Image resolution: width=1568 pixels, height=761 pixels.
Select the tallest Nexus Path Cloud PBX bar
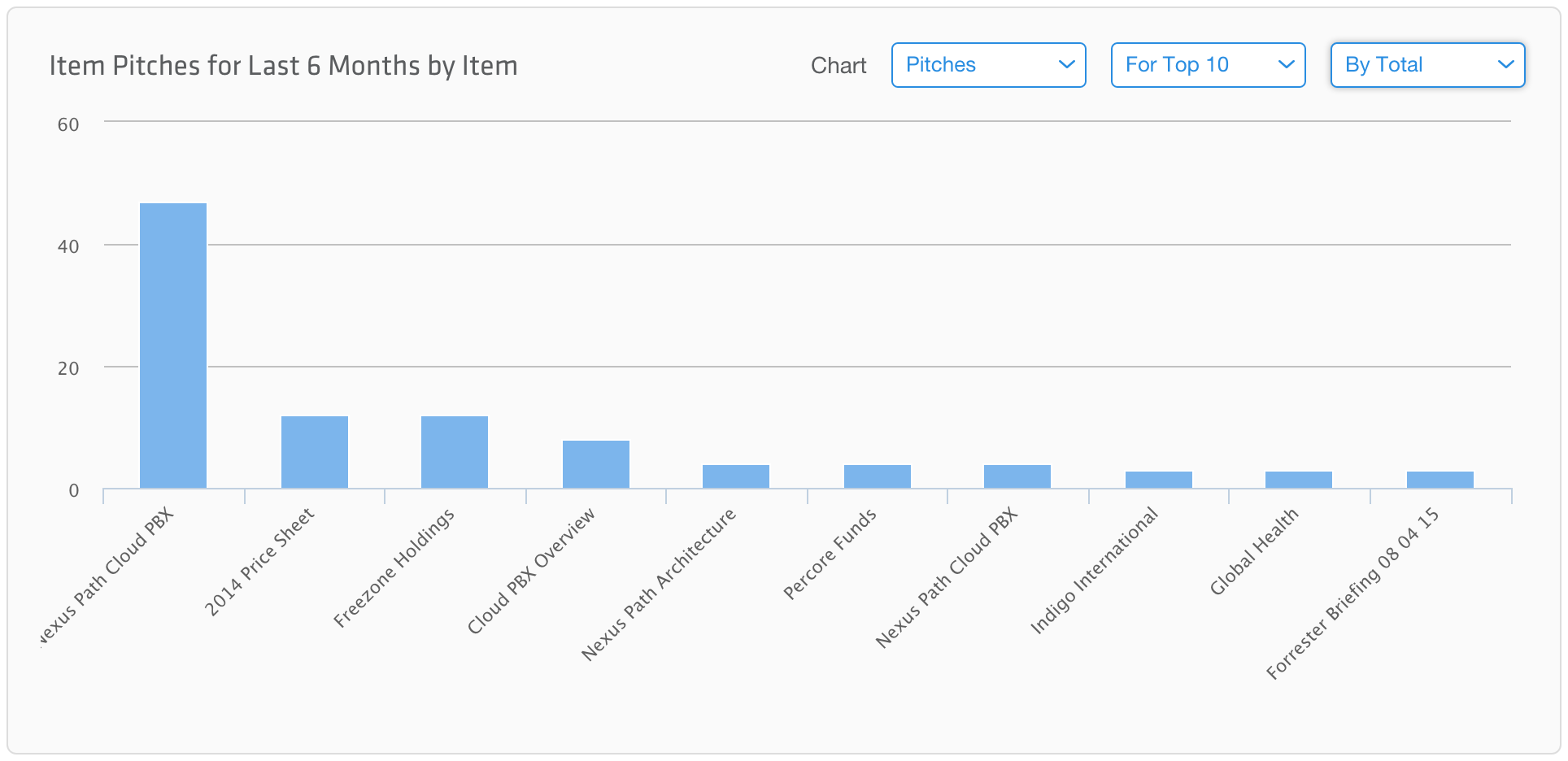(x=173, y=346)
